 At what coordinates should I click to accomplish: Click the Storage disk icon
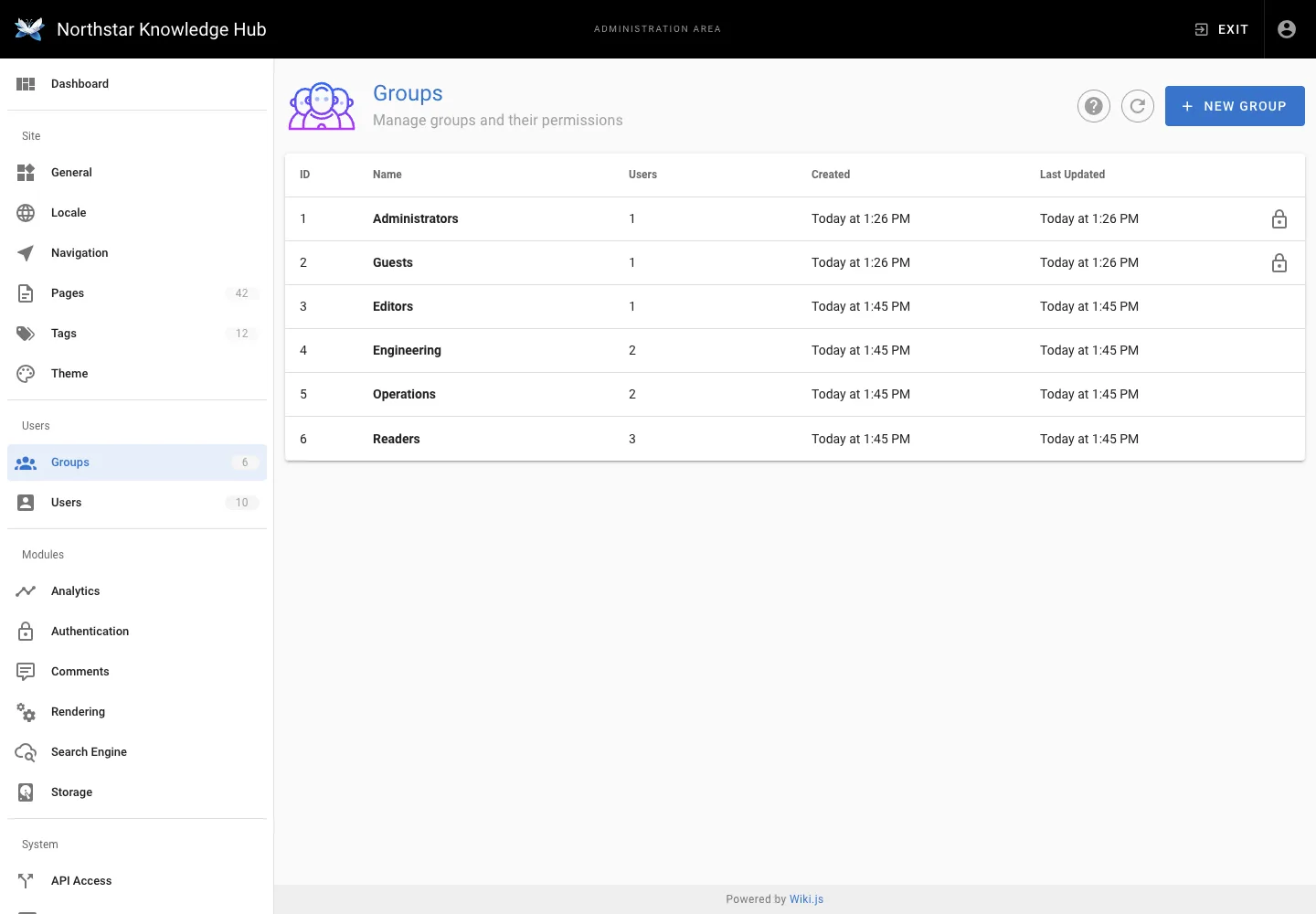[26, 792]
